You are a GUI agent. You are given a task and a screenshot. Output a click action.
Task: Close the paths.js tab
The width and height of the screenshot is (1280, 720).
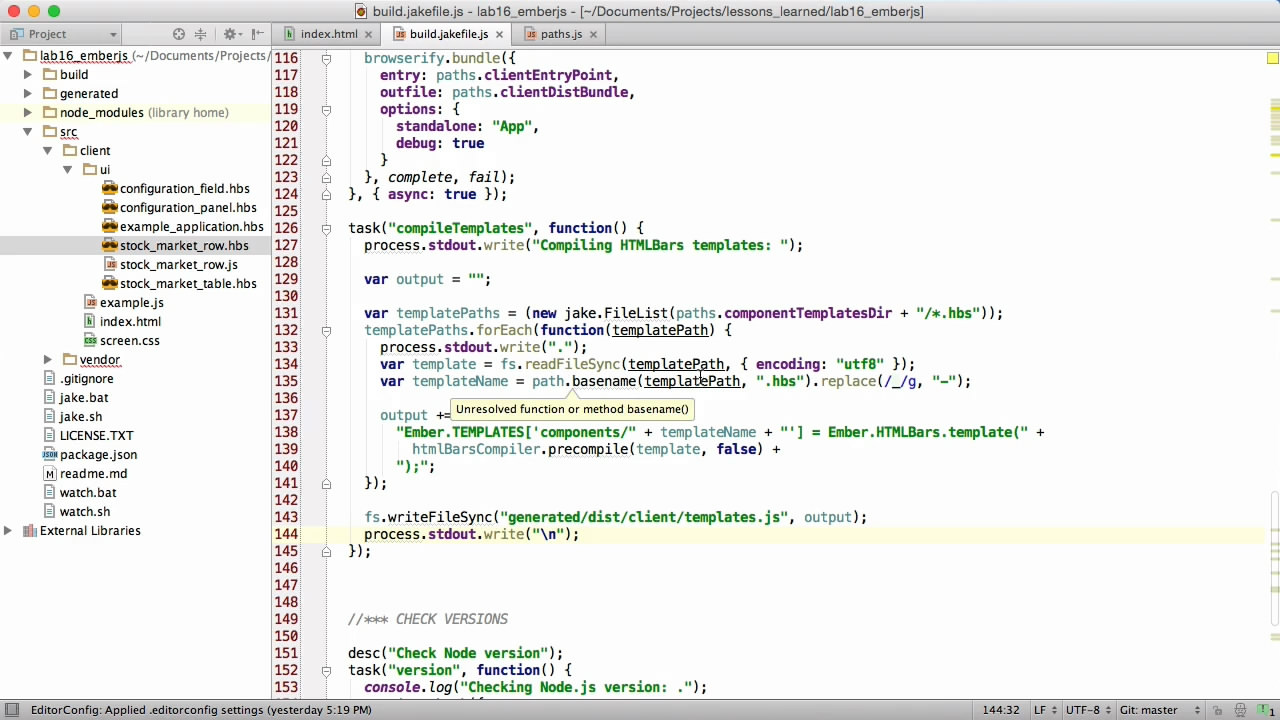click(x=592, y=34)
